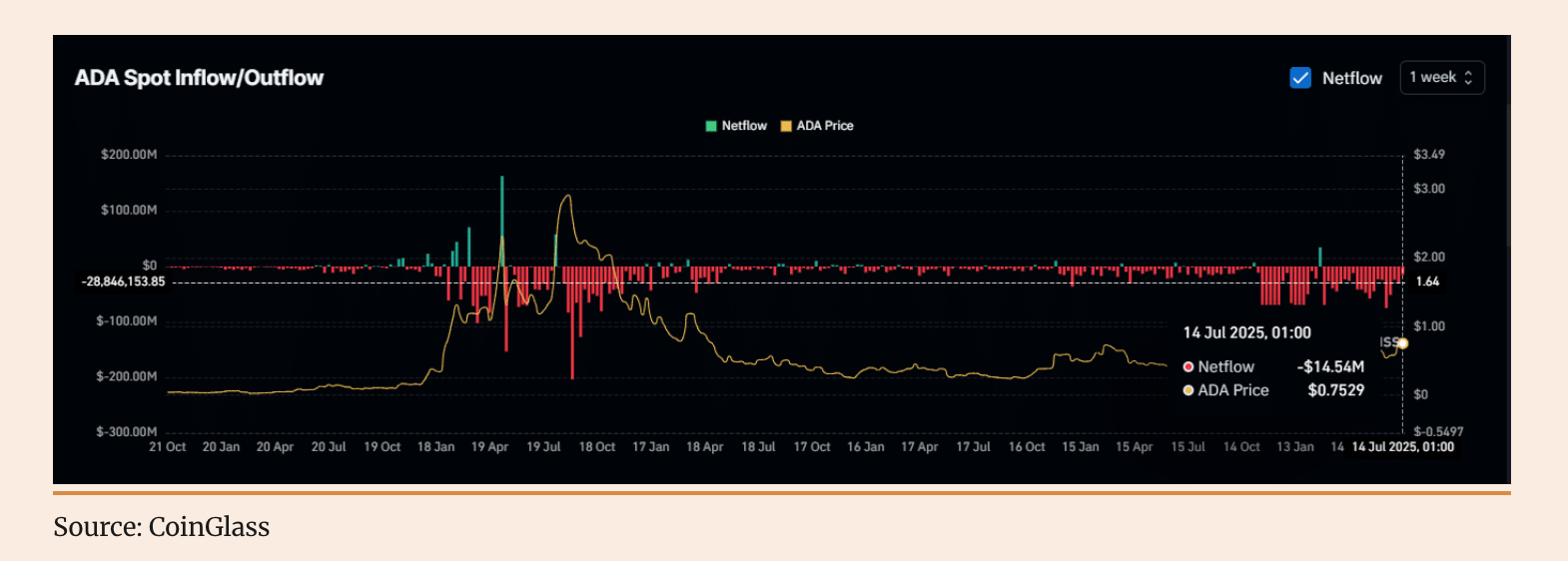Image resolution: width=1568 pixels, height=561 pixels.
Task: Click the 19 Apr date on the x-axis
Action: 489,447
